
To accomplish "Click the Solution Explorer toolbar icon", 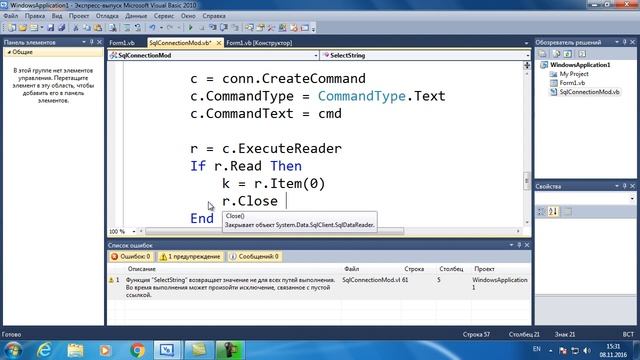I will pos(249,28).
